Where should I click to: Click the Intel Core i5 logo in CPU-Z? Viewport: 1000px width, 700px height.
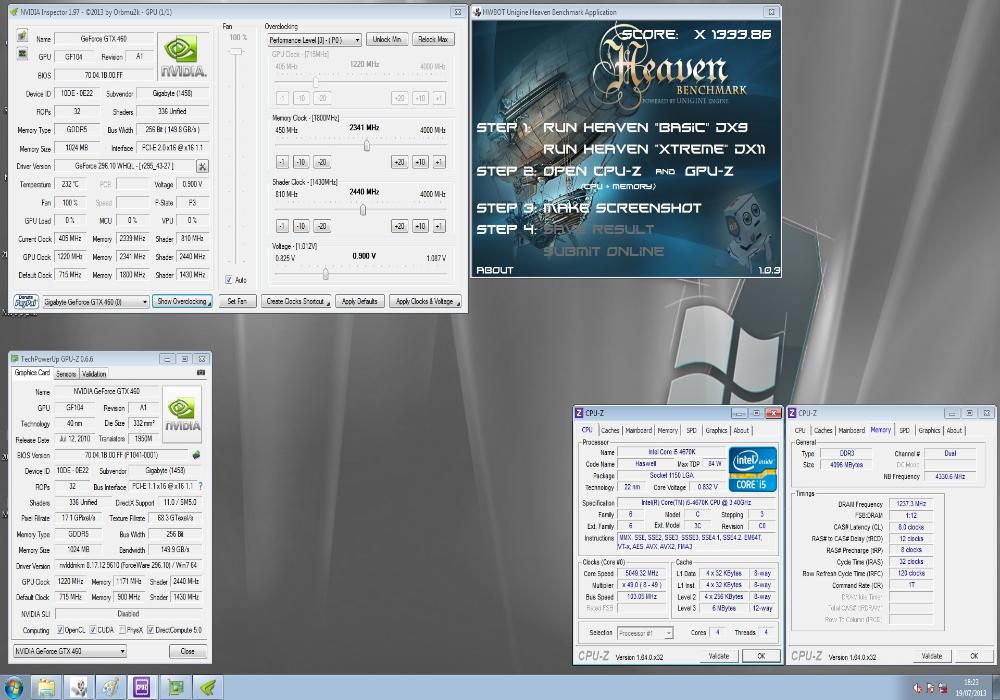tap(753, 469)
